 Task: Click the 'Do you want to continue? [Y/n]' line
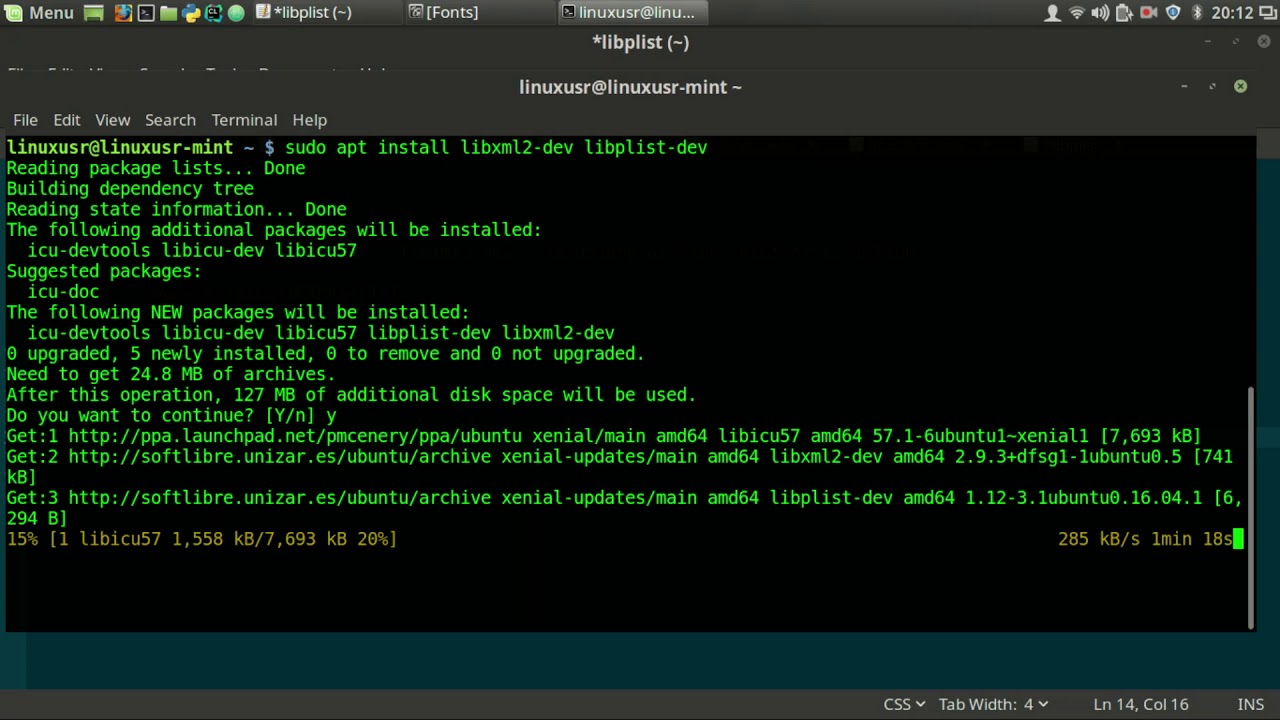pos(171,416)
